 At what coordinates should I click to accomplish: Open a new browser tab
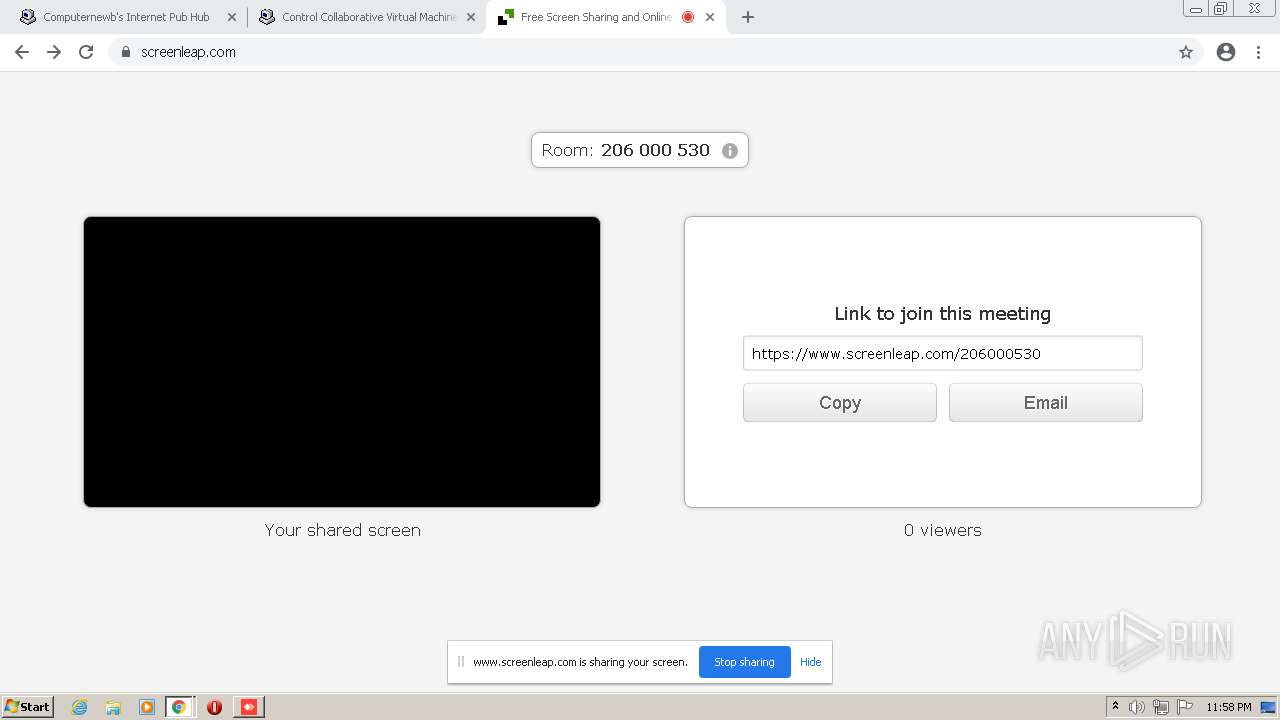point(748,17)
